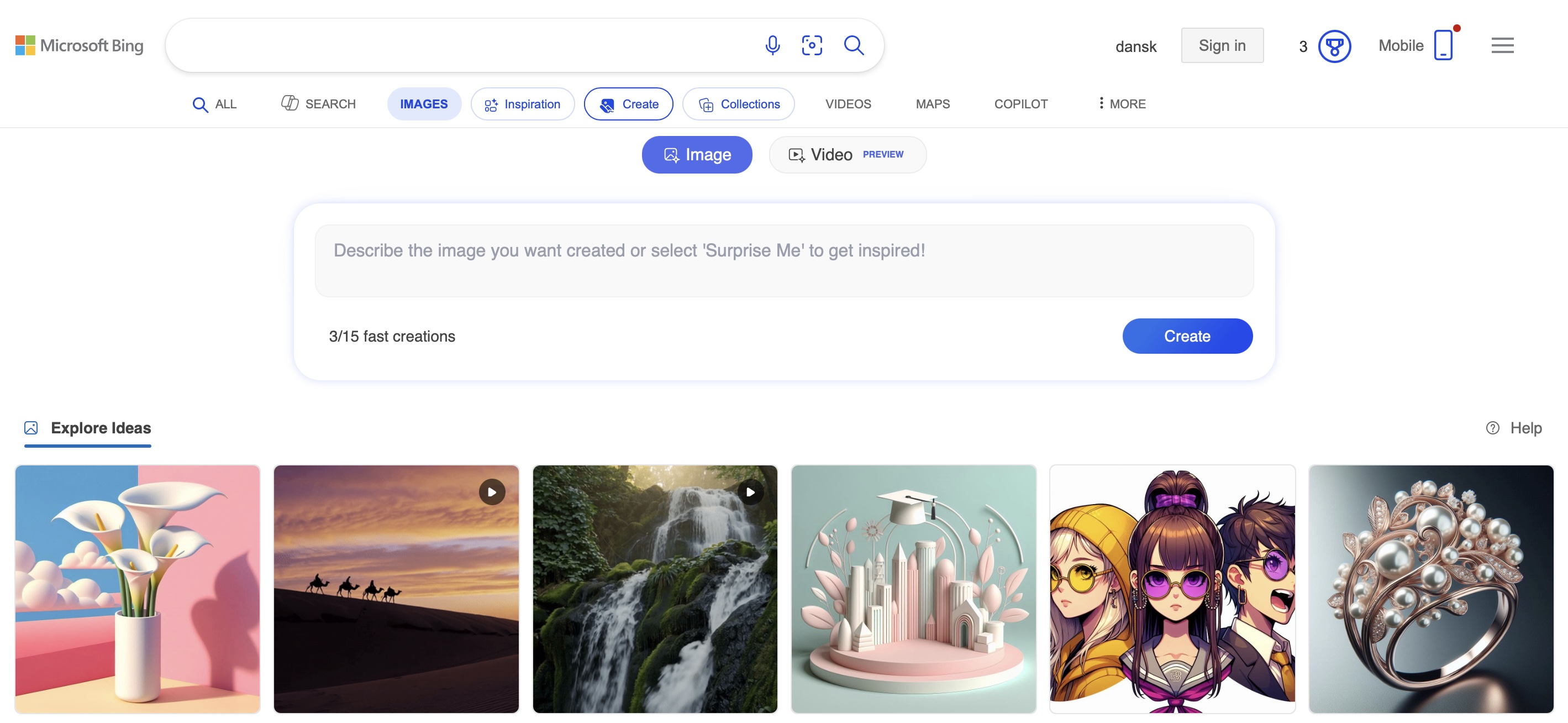
Task: Activate voice search microphone icon
Action: (x=772, y=45)
